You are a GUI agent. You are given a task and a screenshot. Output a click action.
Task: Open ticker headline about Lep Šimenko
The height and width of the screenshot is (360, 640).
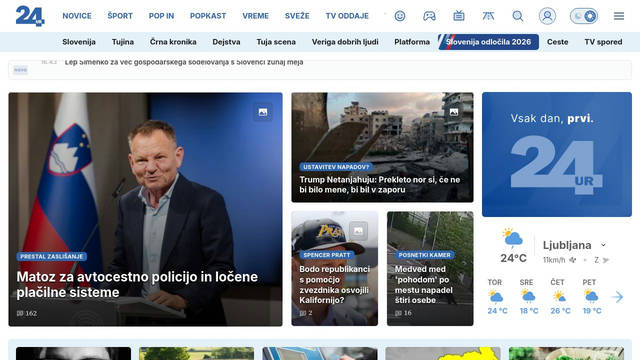click(184, 62)
